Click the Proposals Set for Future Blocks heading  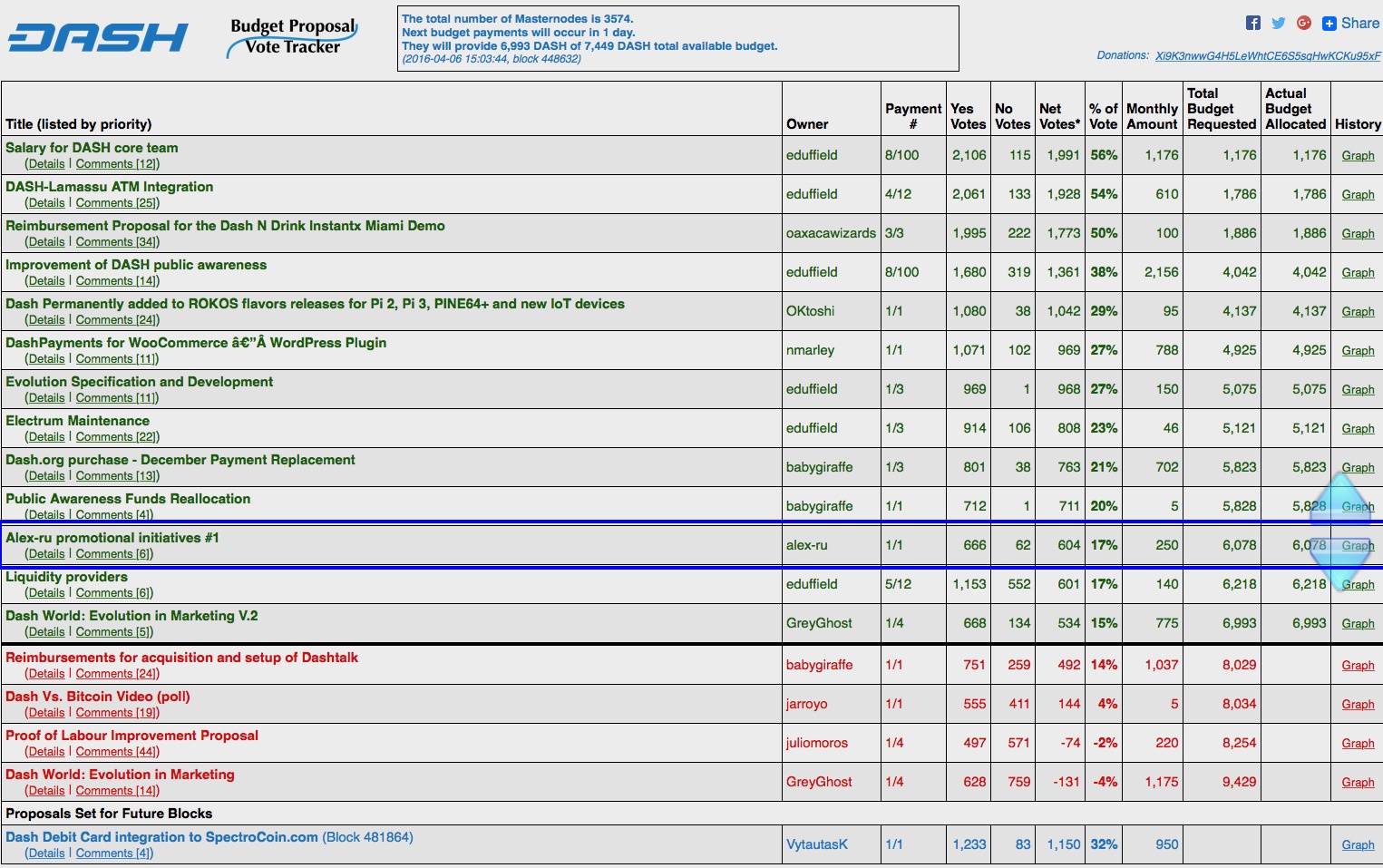tap(109, 814)
